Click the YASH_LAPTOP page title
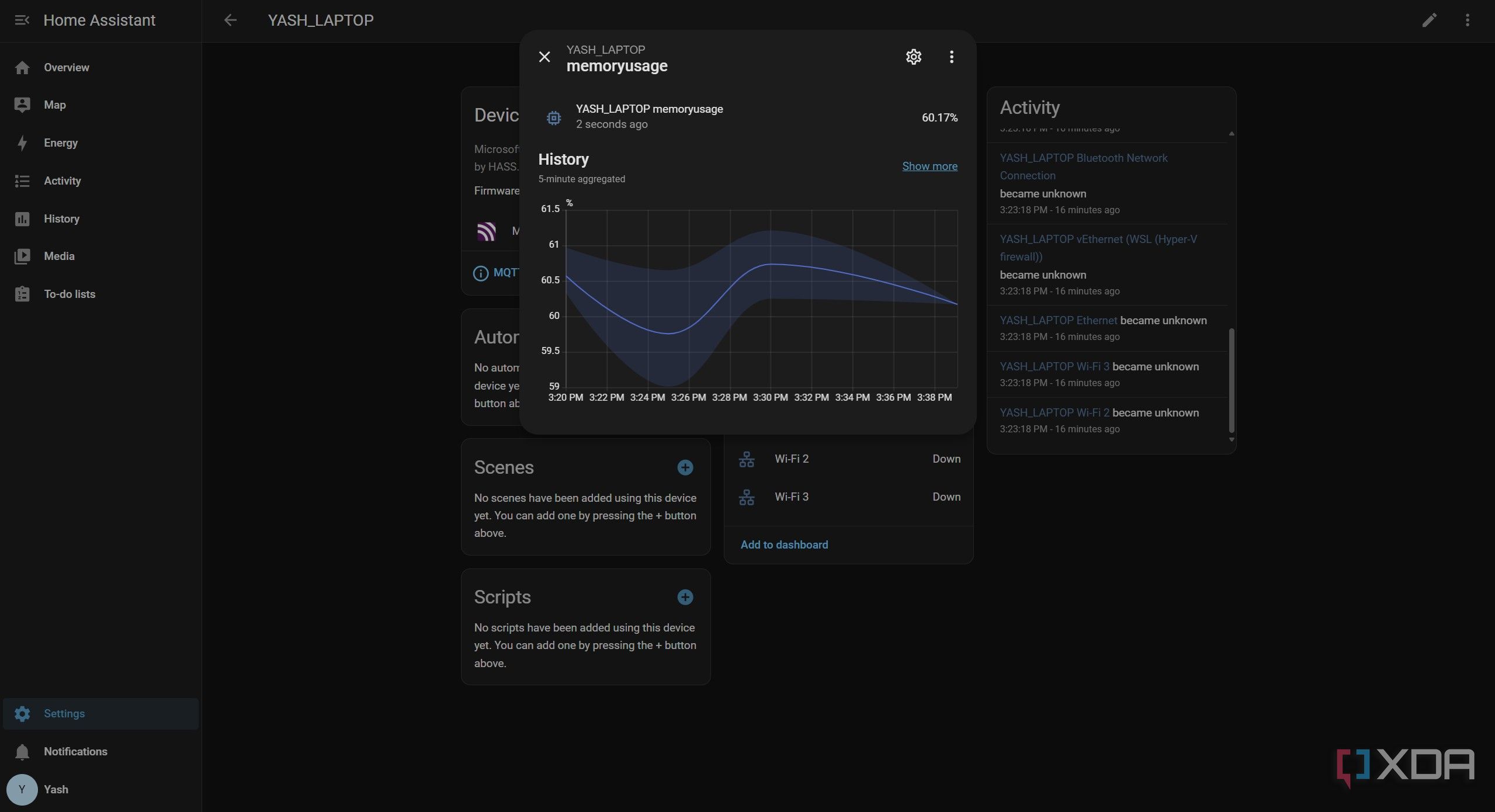1495x812 pixels. coord(321,20)
